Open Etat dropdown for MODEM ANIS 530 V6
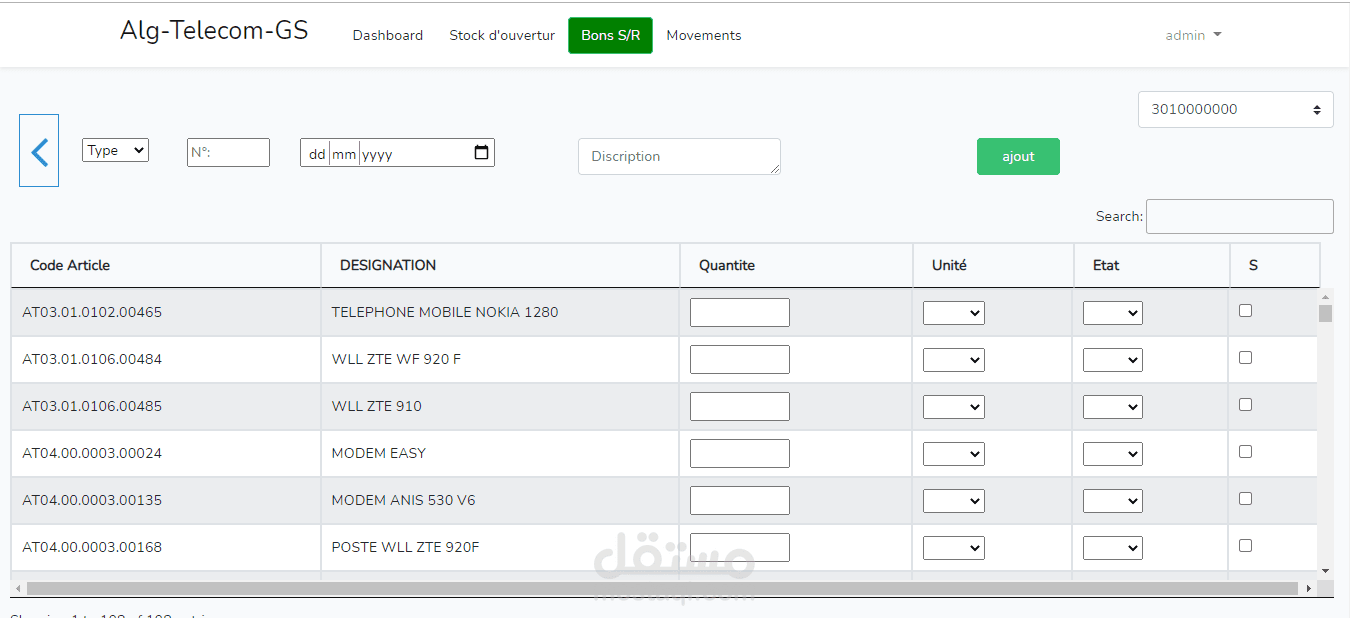 (x=1113, y=501)
